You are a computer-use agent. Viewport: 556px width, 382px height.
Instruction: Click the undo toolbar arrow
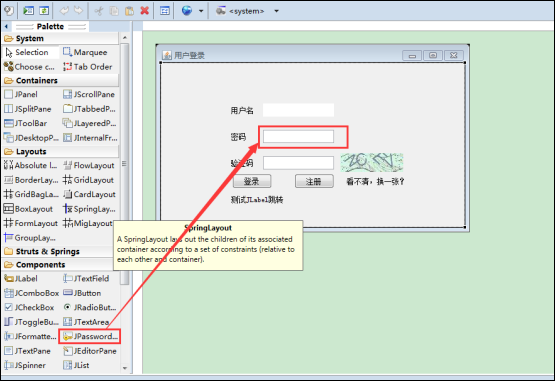64,11
